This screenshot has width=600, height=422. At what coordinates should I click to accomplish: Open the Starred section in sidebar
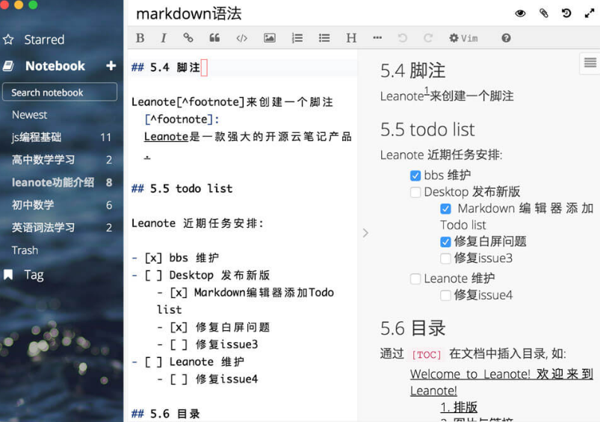tap(43, 40)
